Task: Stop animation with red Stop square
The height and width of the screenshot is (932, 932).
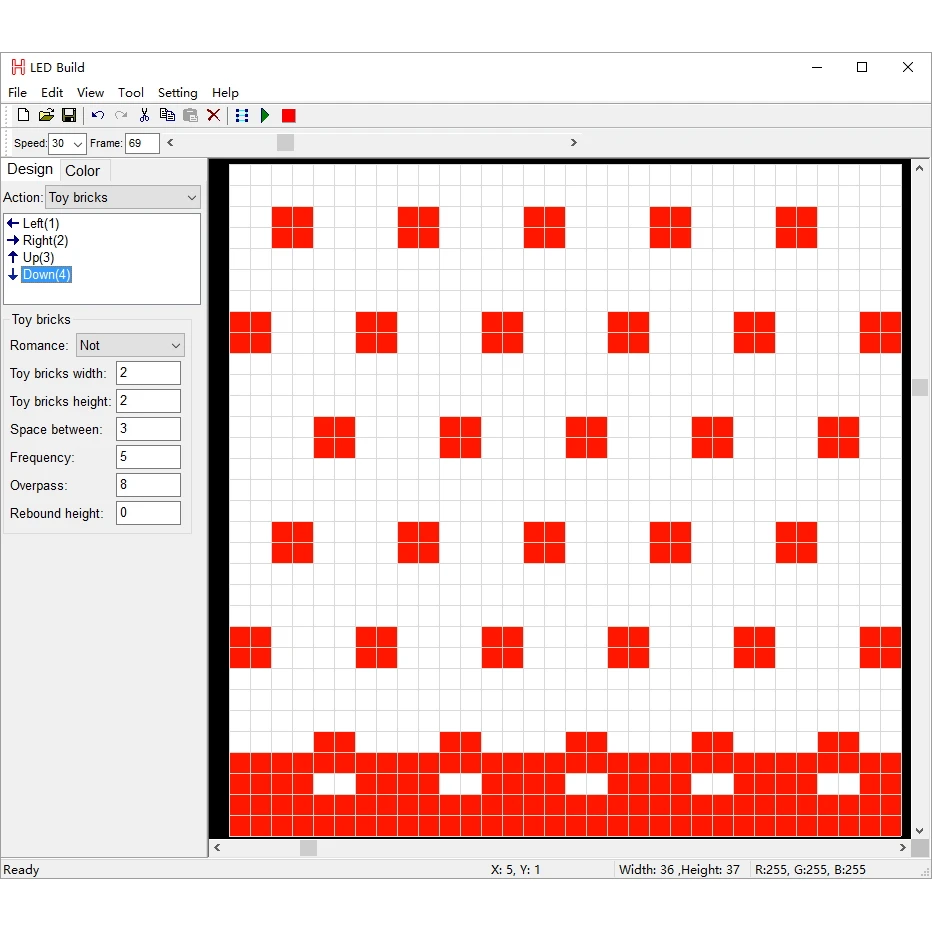Action: click(x=288, y=115)
